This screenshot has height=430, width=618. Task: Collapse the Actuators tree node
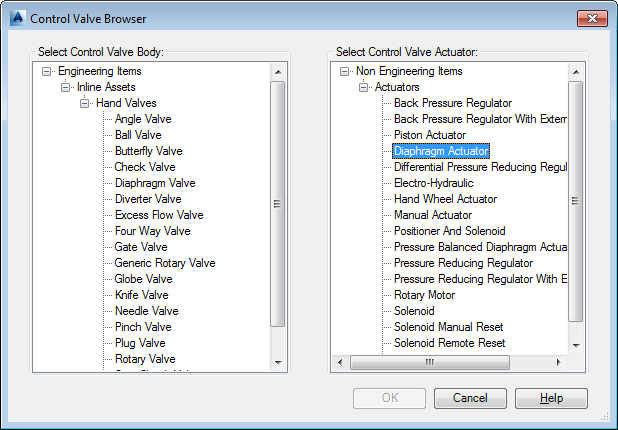[x=363, y=87]
